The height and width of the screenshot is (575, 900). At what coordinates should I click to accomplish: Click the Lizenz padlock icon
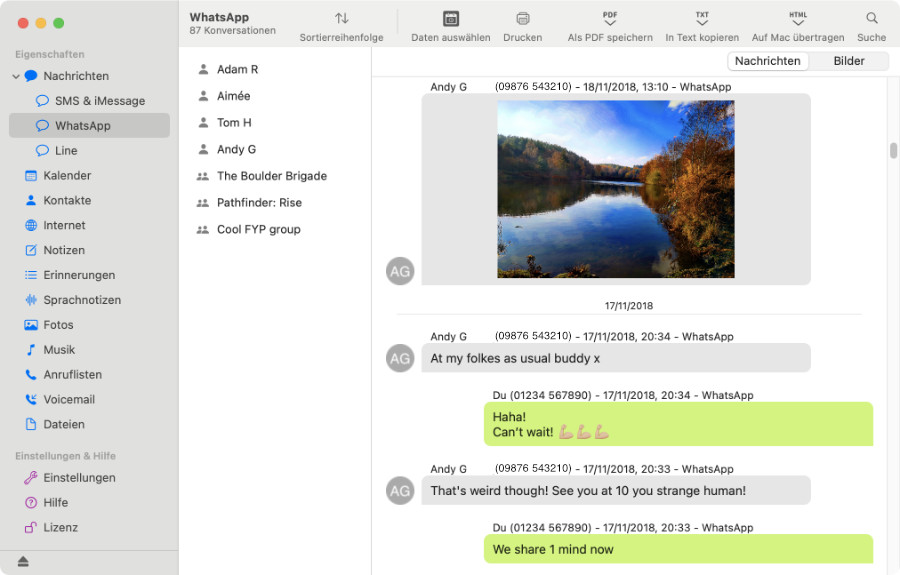[x=31, y=527]
